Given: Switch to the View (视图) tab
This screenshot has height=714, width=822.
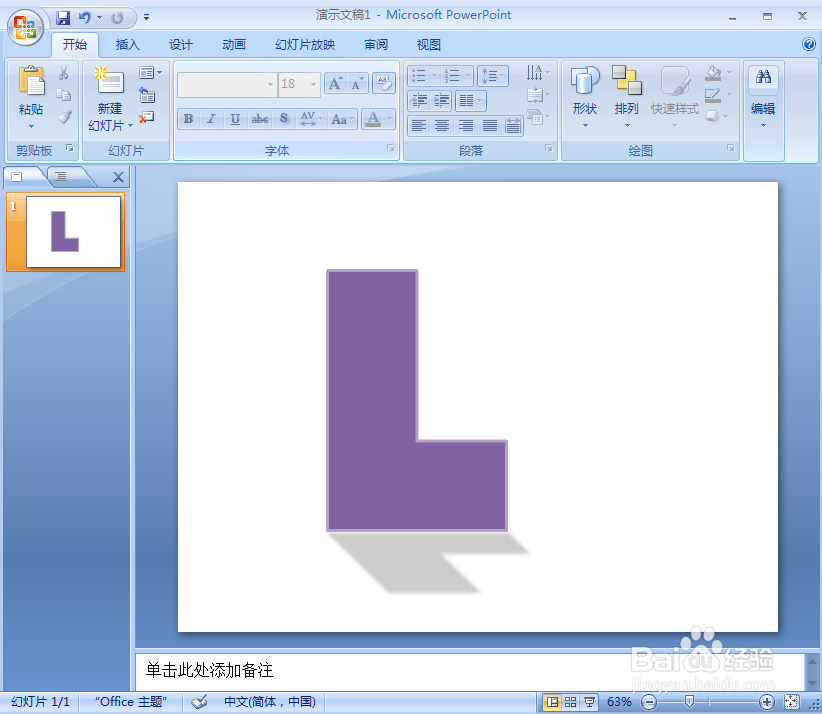Looking at the screenshot, I should pyautogui.click(x=429, y=45).
